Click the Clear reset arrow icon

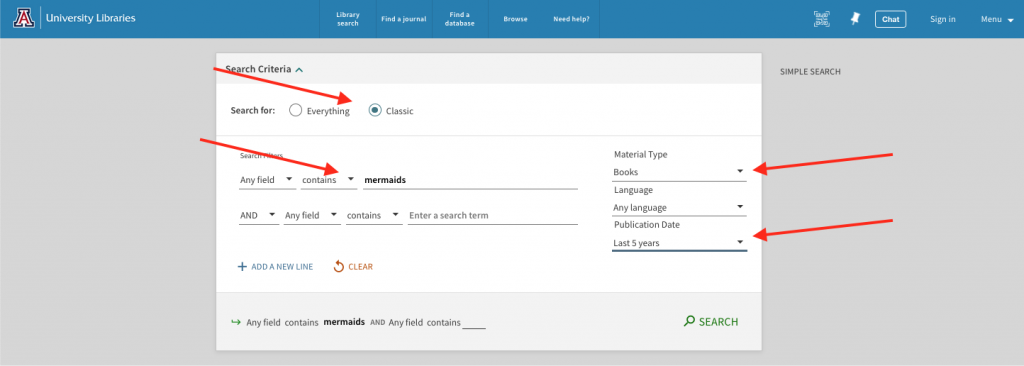coord(338,267)
